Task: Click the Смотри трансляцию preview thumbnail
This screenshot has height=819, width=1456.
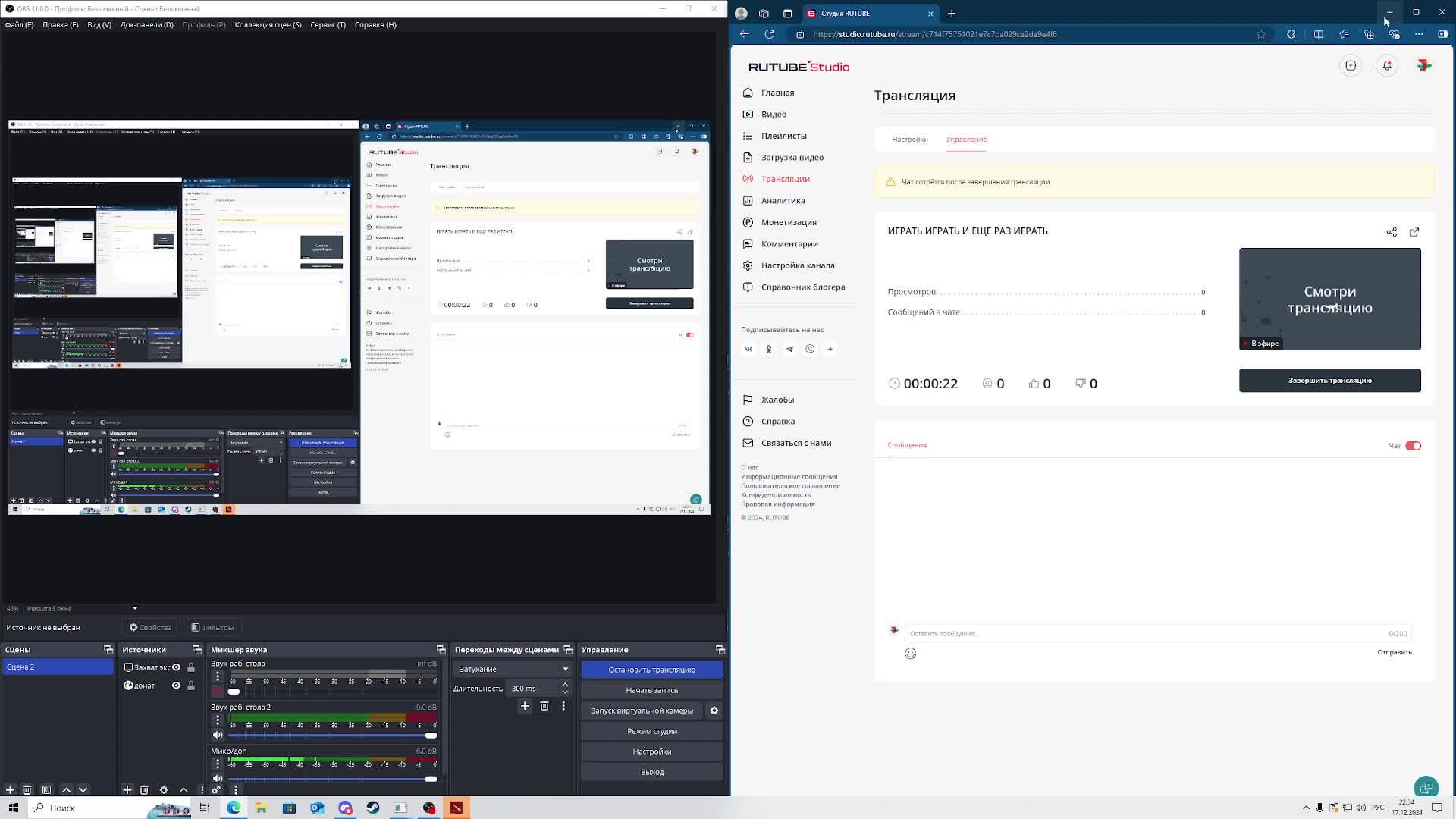Action: pos(1329,300)
